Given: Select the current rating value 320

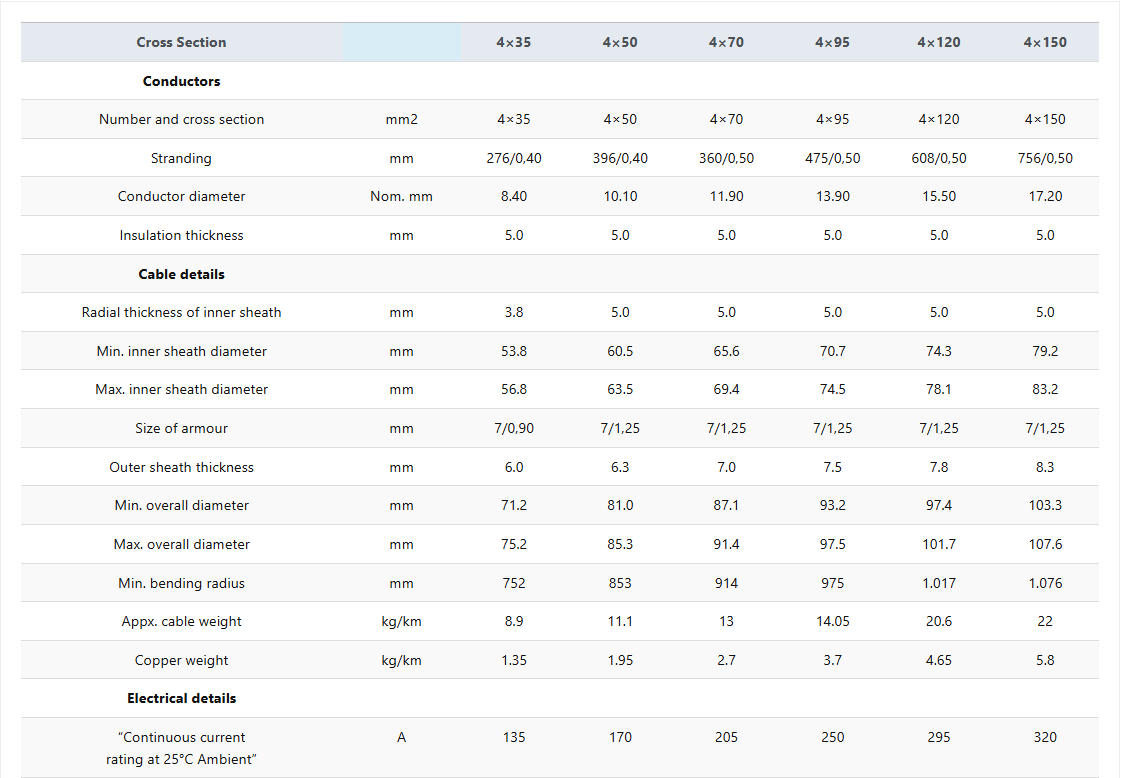Looking at the screenshot, I should tap(1045, 737).
